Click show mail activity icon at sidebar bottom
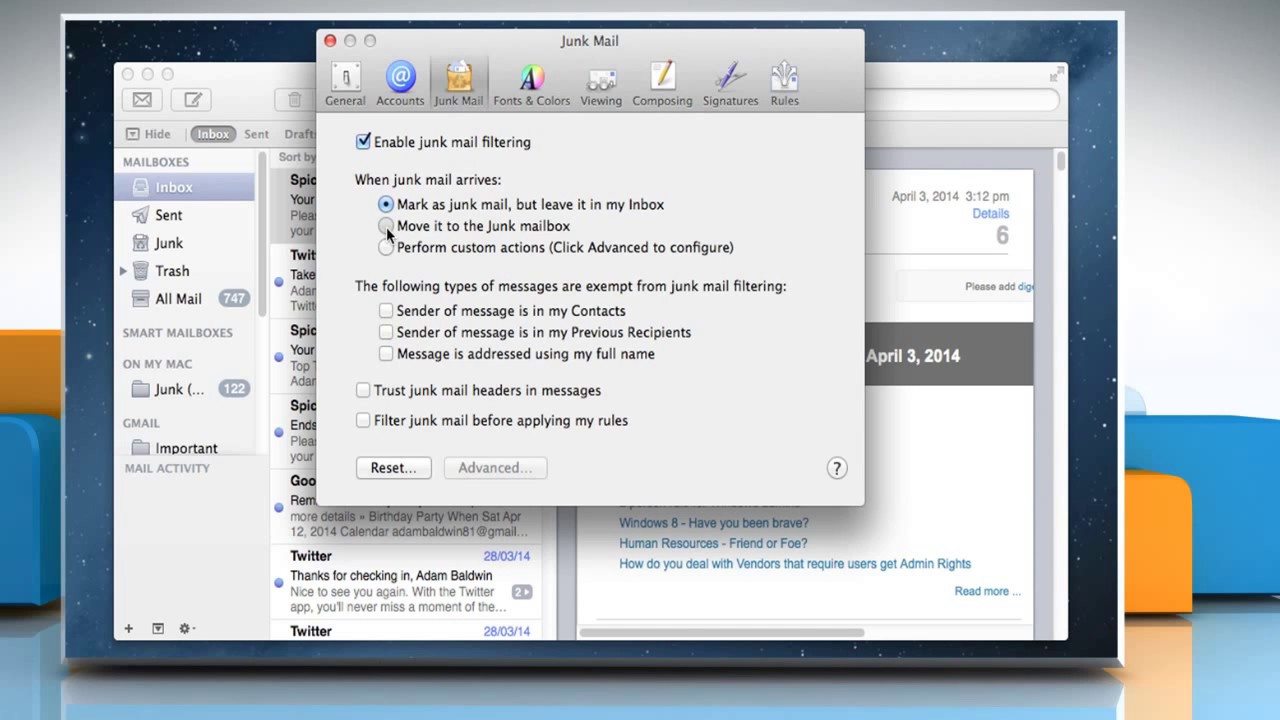 tap(157, 628)
